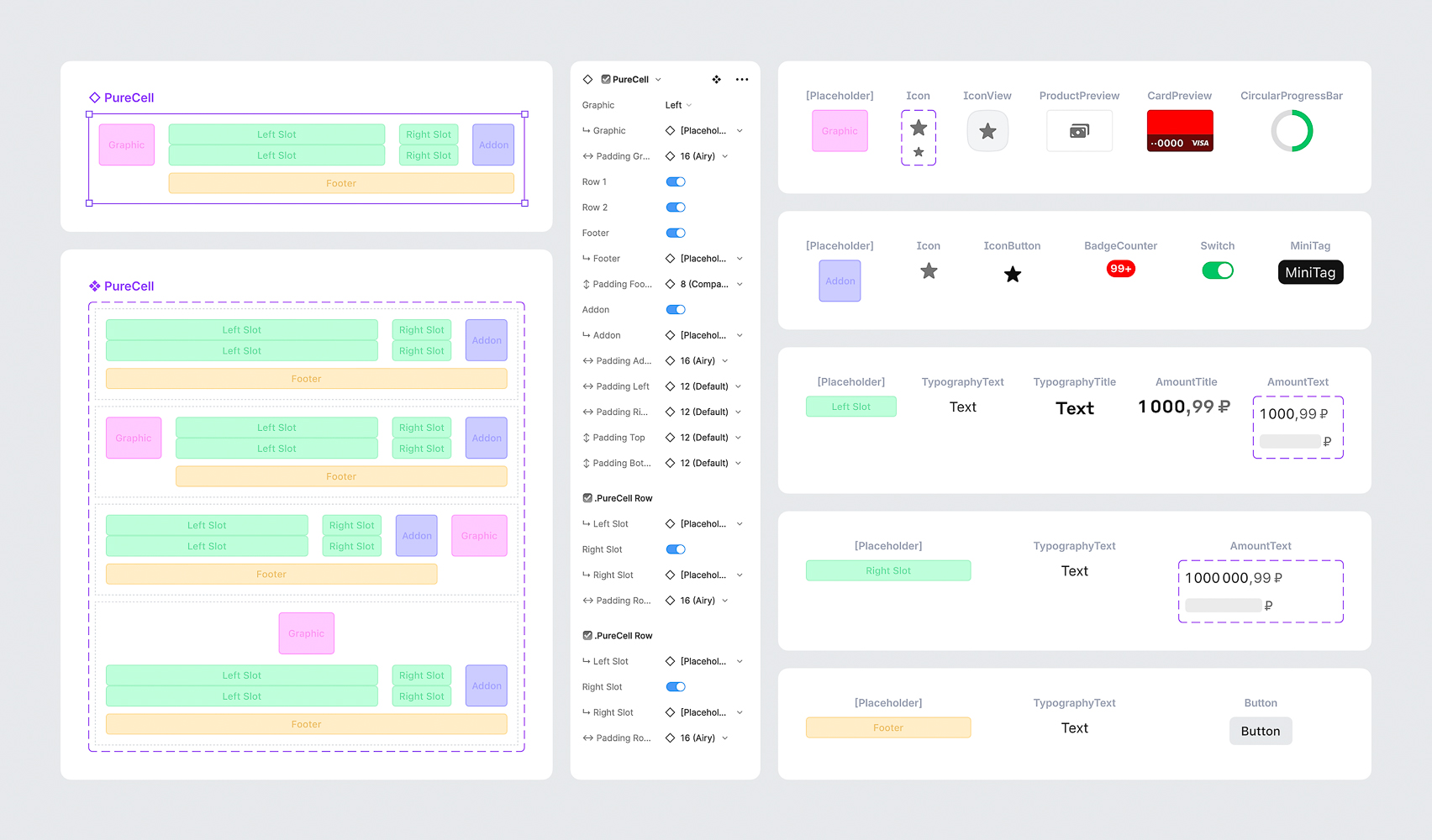Click the gray Button component
This screenshot has width=1432, height=840.
tap(1261, 731)
